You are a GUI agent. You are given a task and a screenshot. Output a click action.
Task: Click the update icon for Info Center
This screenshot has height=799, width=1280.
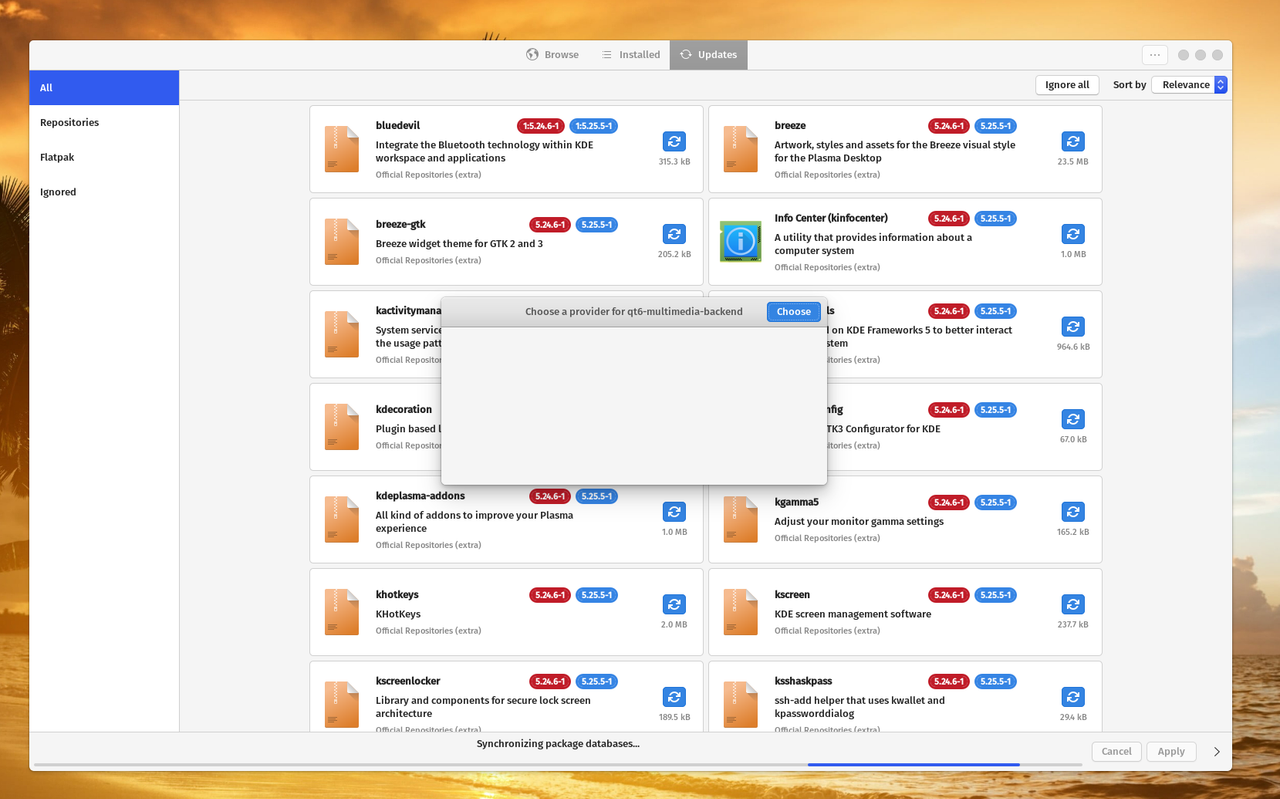click(x=1073, y=234)
